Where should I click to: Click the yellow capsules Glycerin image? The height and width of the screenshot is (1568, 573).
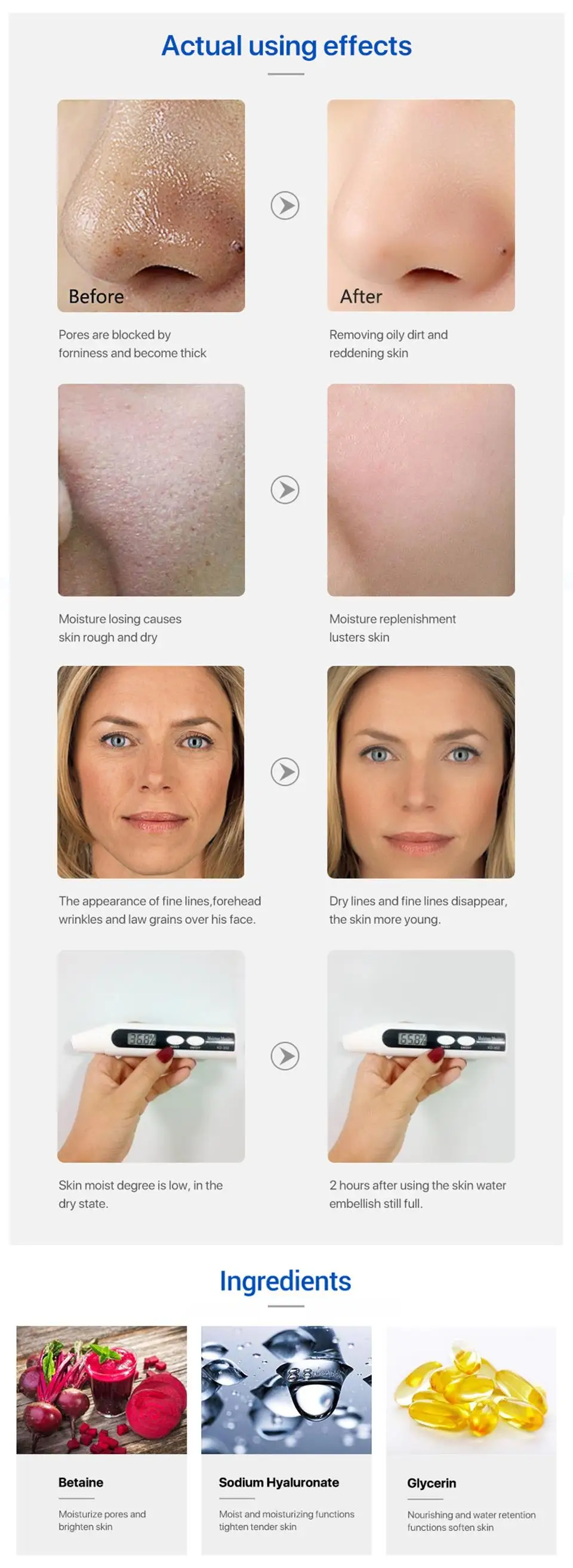pyautogui.click(x=472, y=1390)
